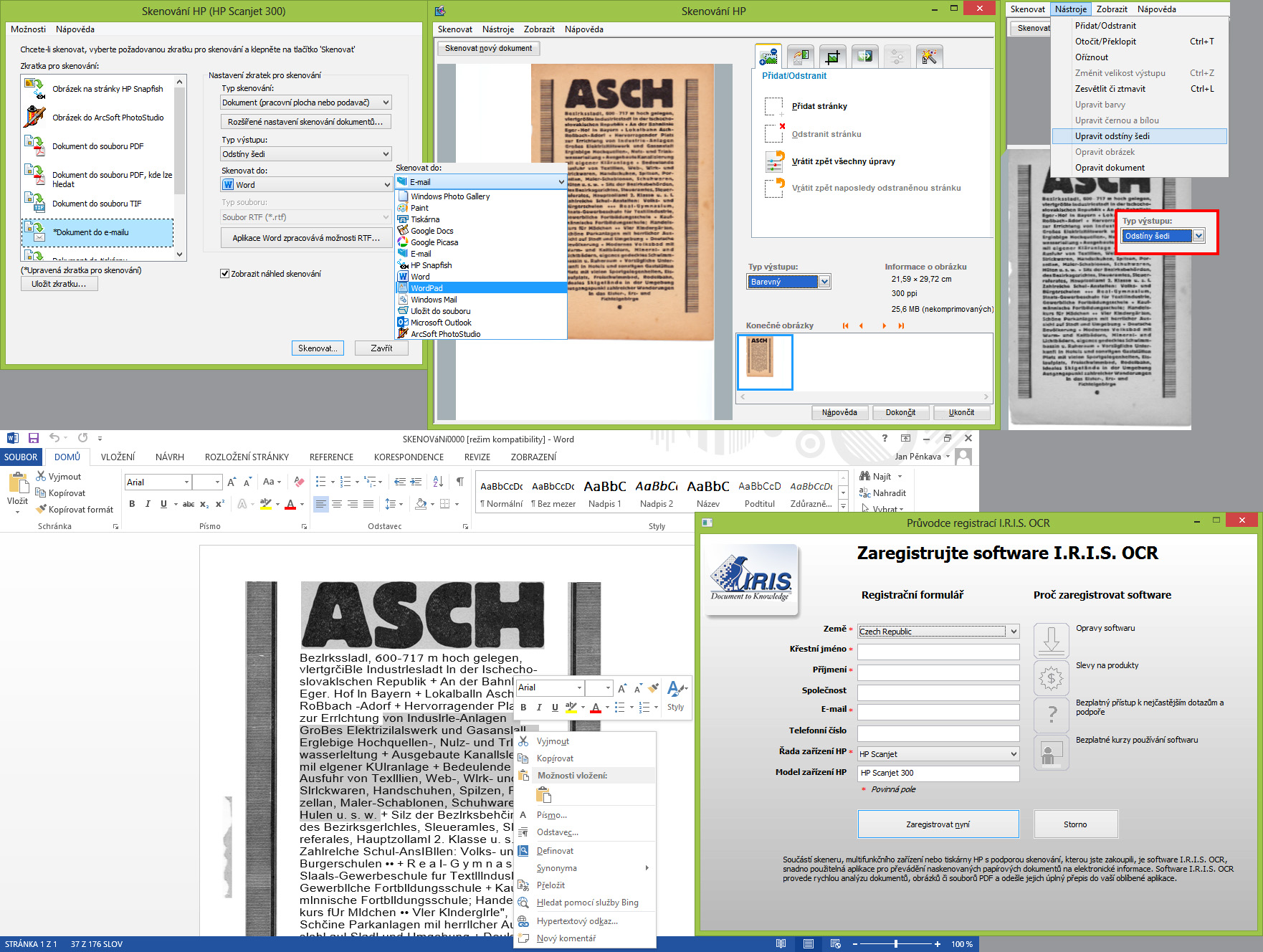
Task: Select Dokument do souboru PDF shortcut
Action: tap(98, 146)
